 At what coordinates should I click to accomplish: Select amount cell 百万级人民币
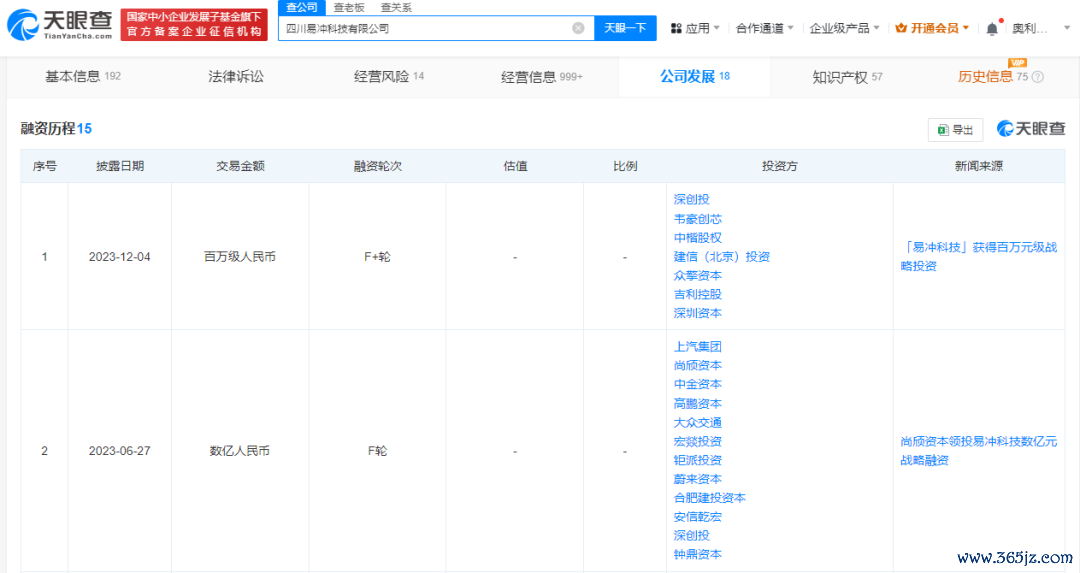click(240, 257)
